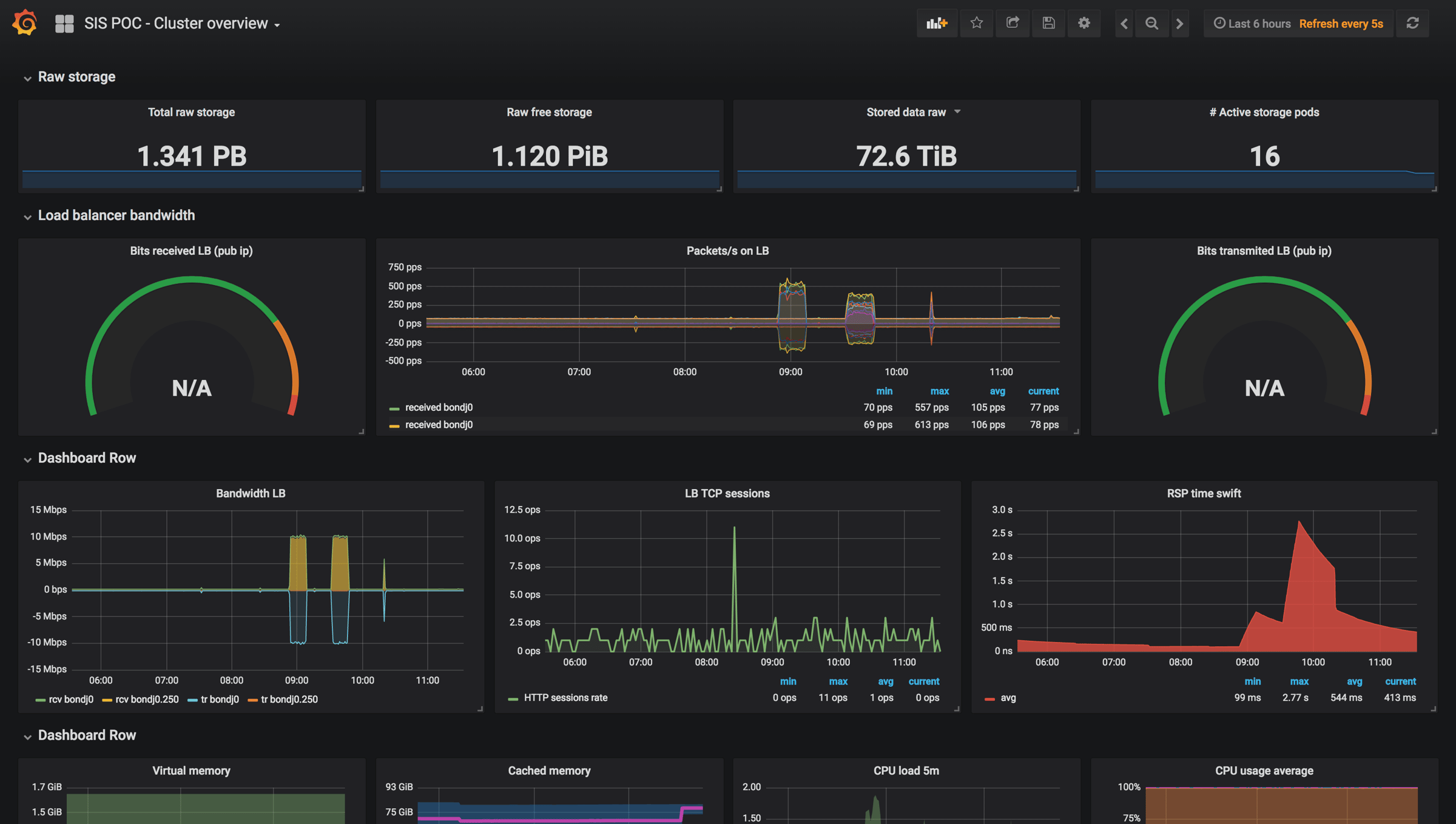Open dashboard settings gear
This screenshot has height=824, width=1456.
pyautogui.click(x=1084, y=23)
